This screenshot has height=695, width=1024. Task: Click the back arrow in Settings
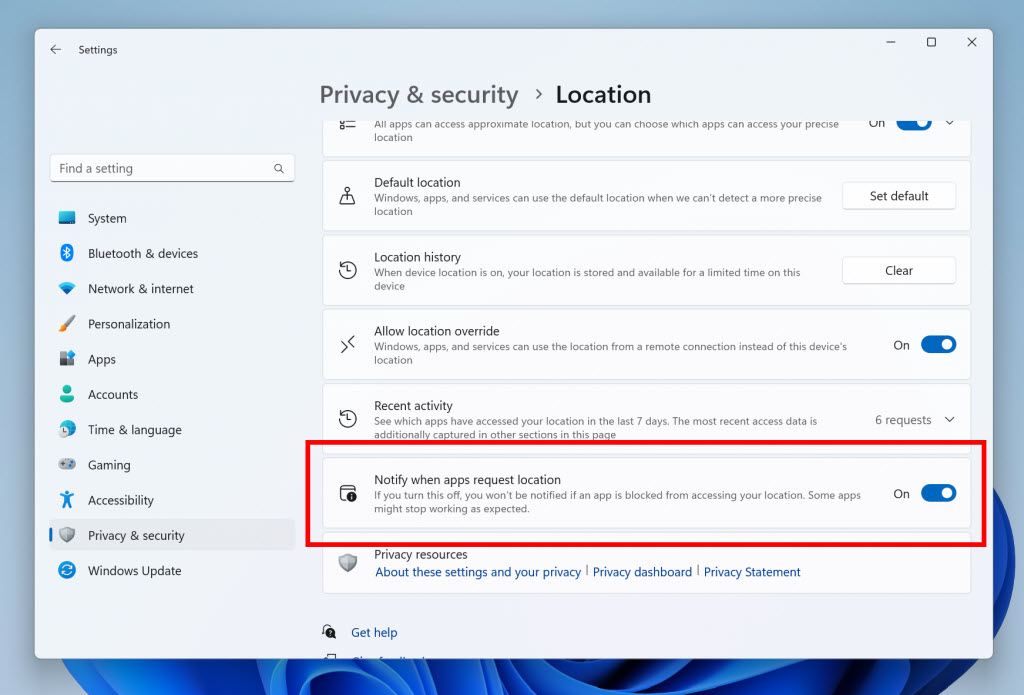pos(55,50)
